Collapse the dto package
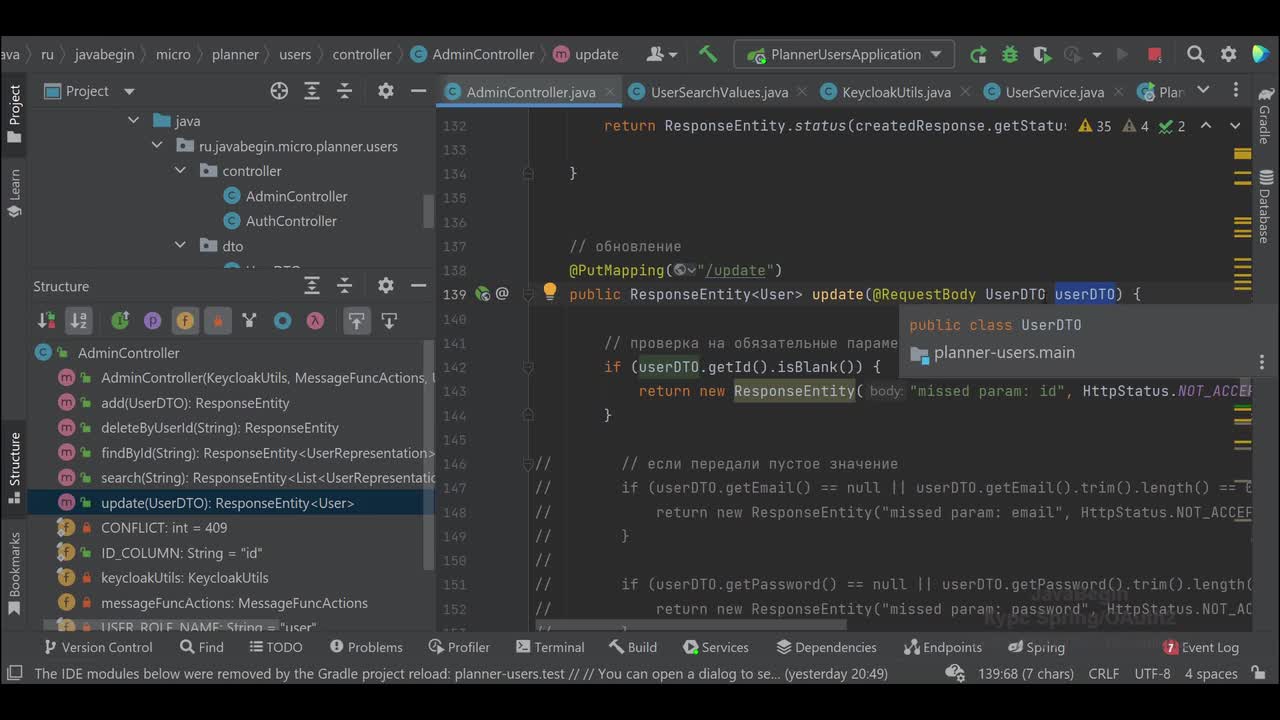The width and height of the screenshot is (1280, 720). [181, 246]
